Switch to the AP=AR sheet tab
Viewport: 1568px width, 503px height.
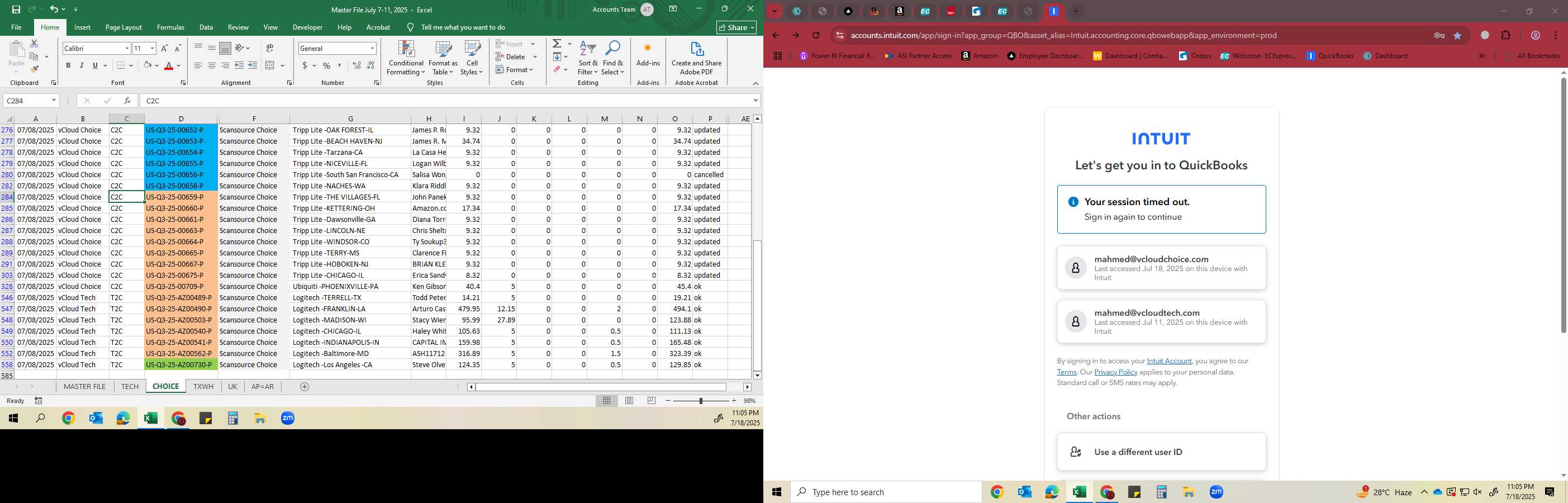pyautogui.click(x=262, y=387)
